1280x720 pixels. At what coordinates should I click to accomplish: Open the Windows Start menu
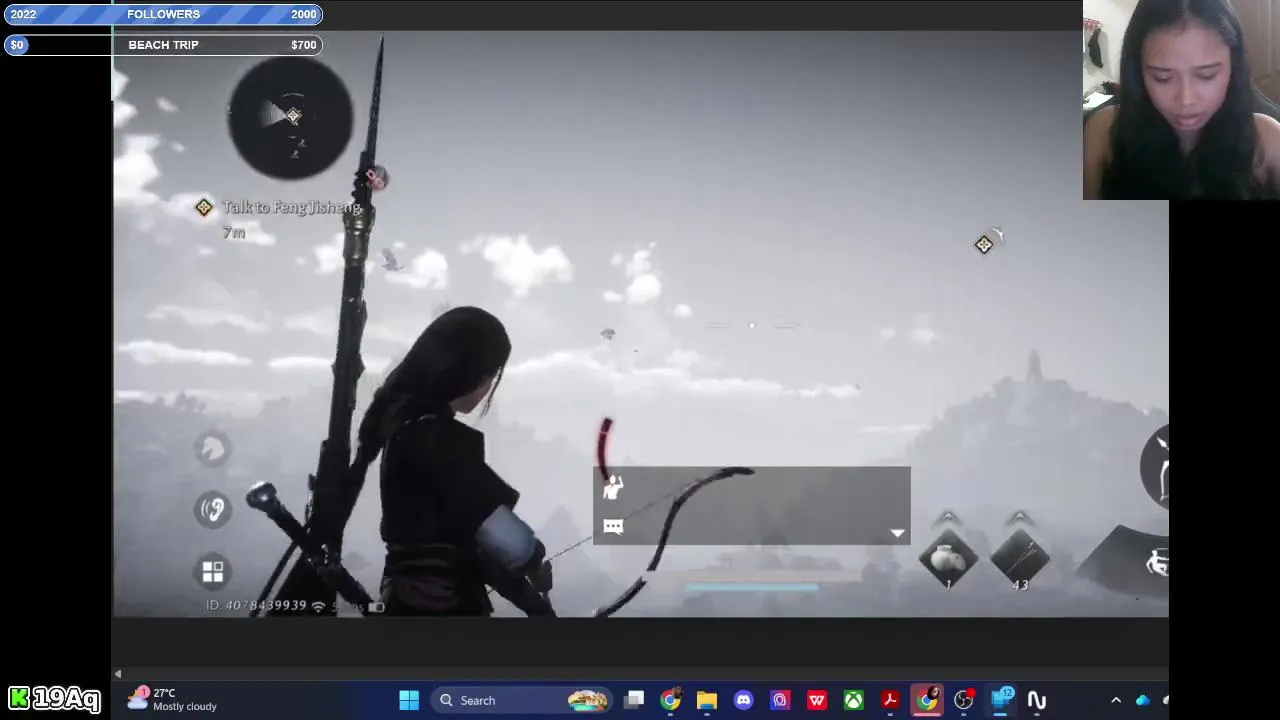click(x=409, y=700)
